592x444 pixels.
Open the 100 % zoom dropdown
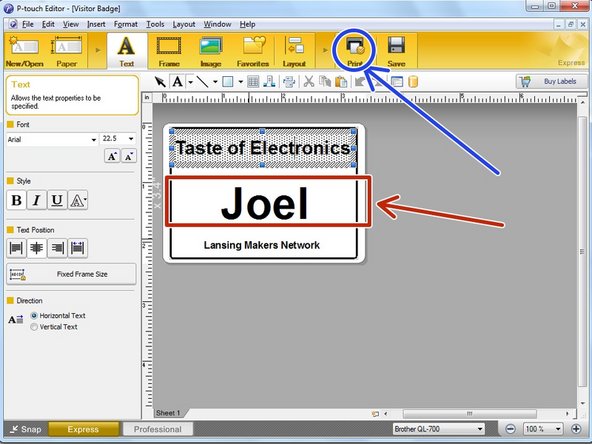[x=543, y=429]
